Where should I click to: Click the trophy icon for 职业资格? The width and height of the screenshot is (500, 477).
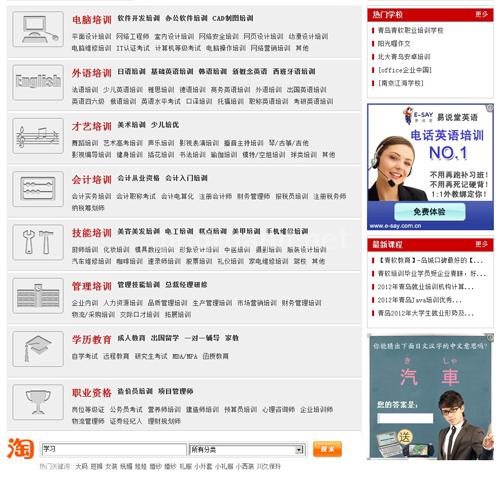point(38,402)
